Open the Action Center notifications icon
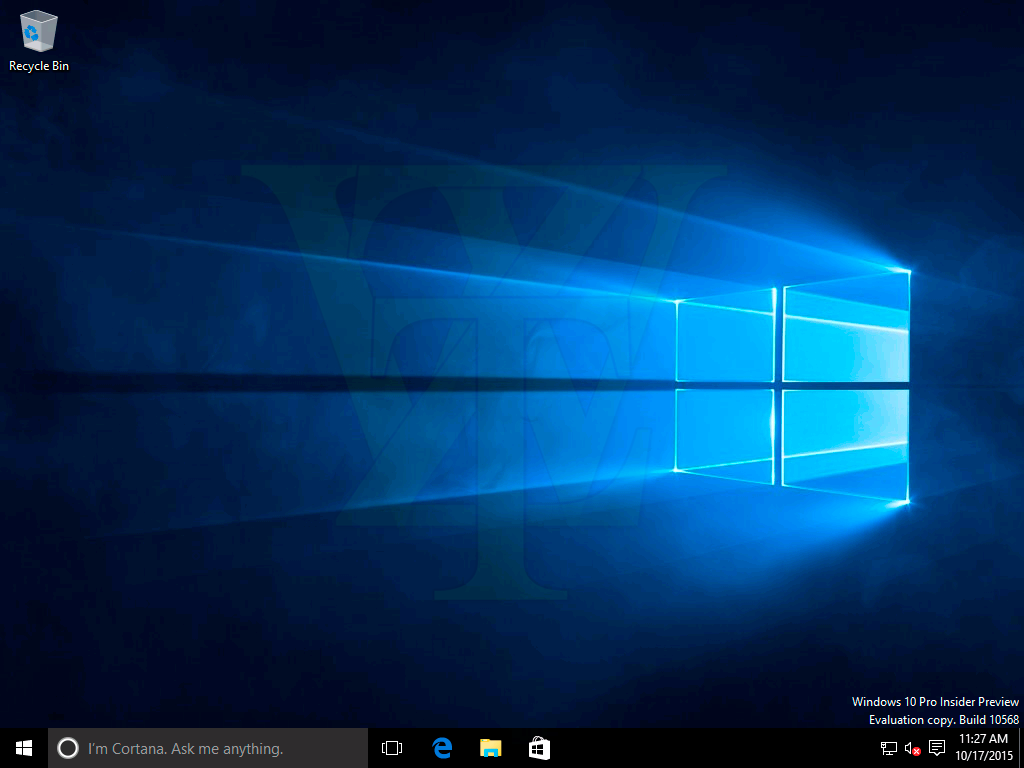1024x768 pixels. pos(937,748)
